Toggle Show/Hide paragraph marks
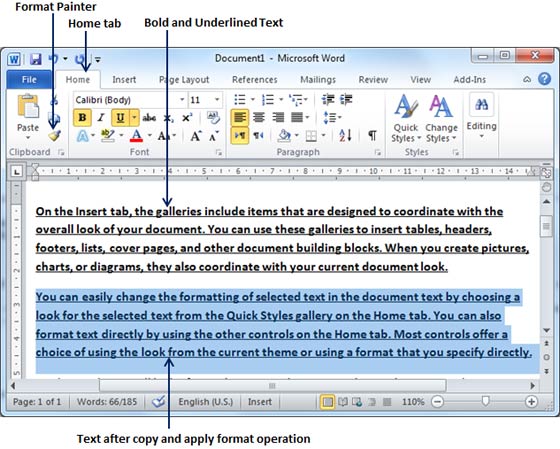The image size is (560, 449). tap(372, 135)
